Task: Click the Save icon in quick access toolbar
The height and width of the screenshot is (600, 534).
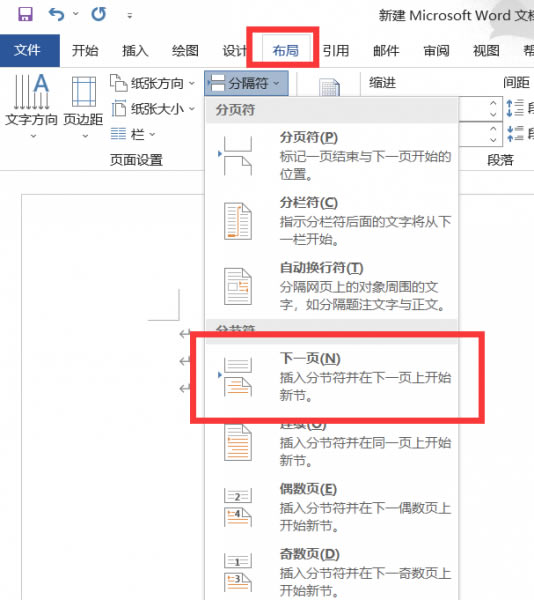Action: click(x=25, y=15)
